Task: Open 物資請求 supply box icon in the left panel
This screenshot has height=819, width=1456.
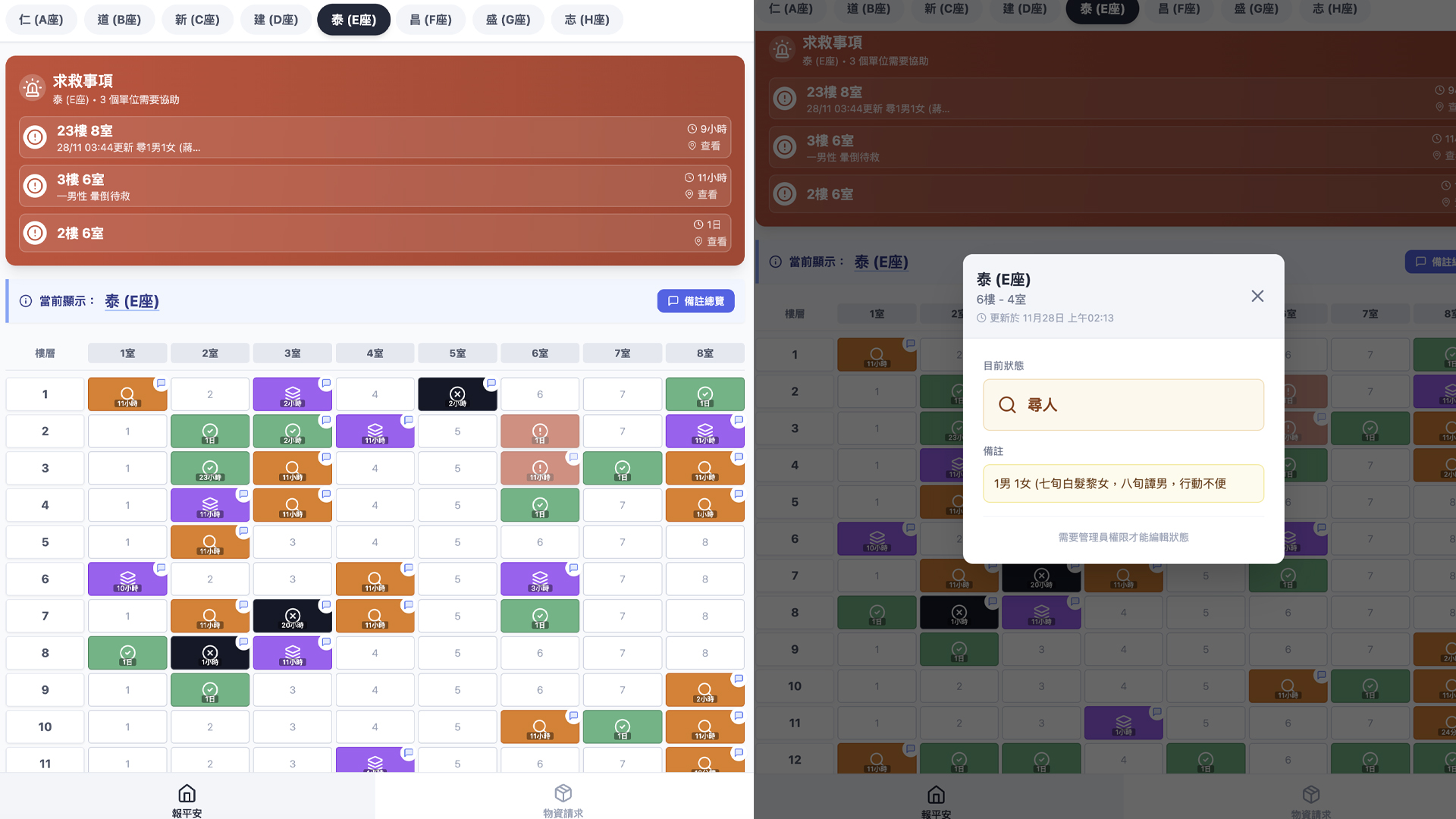Action: pos(563,794)
